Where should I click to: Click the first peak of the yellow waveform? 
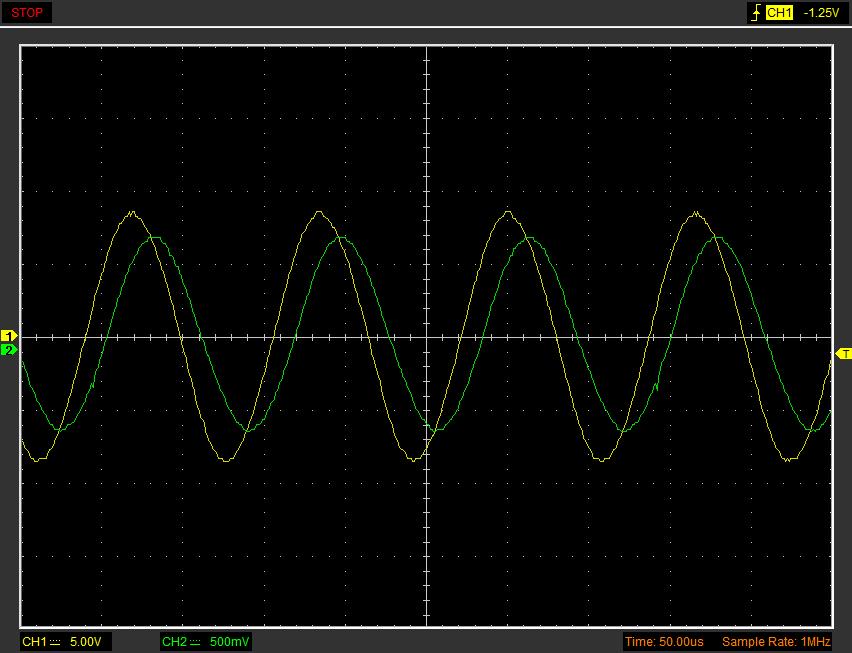pyautogui.click(x=133, y=212)
